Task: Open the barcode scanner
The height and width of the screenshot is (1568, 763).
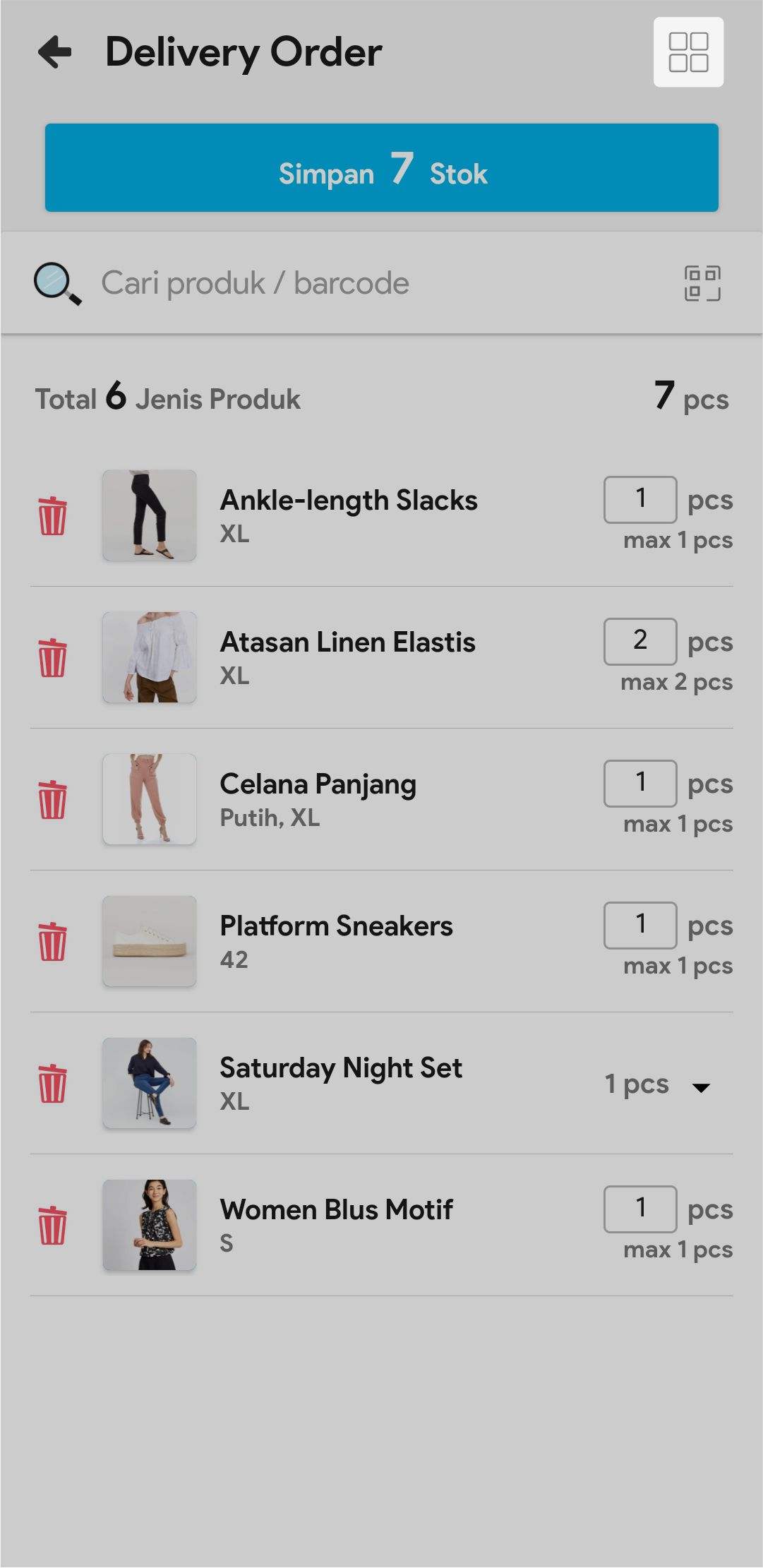Action: coord(702,284)
